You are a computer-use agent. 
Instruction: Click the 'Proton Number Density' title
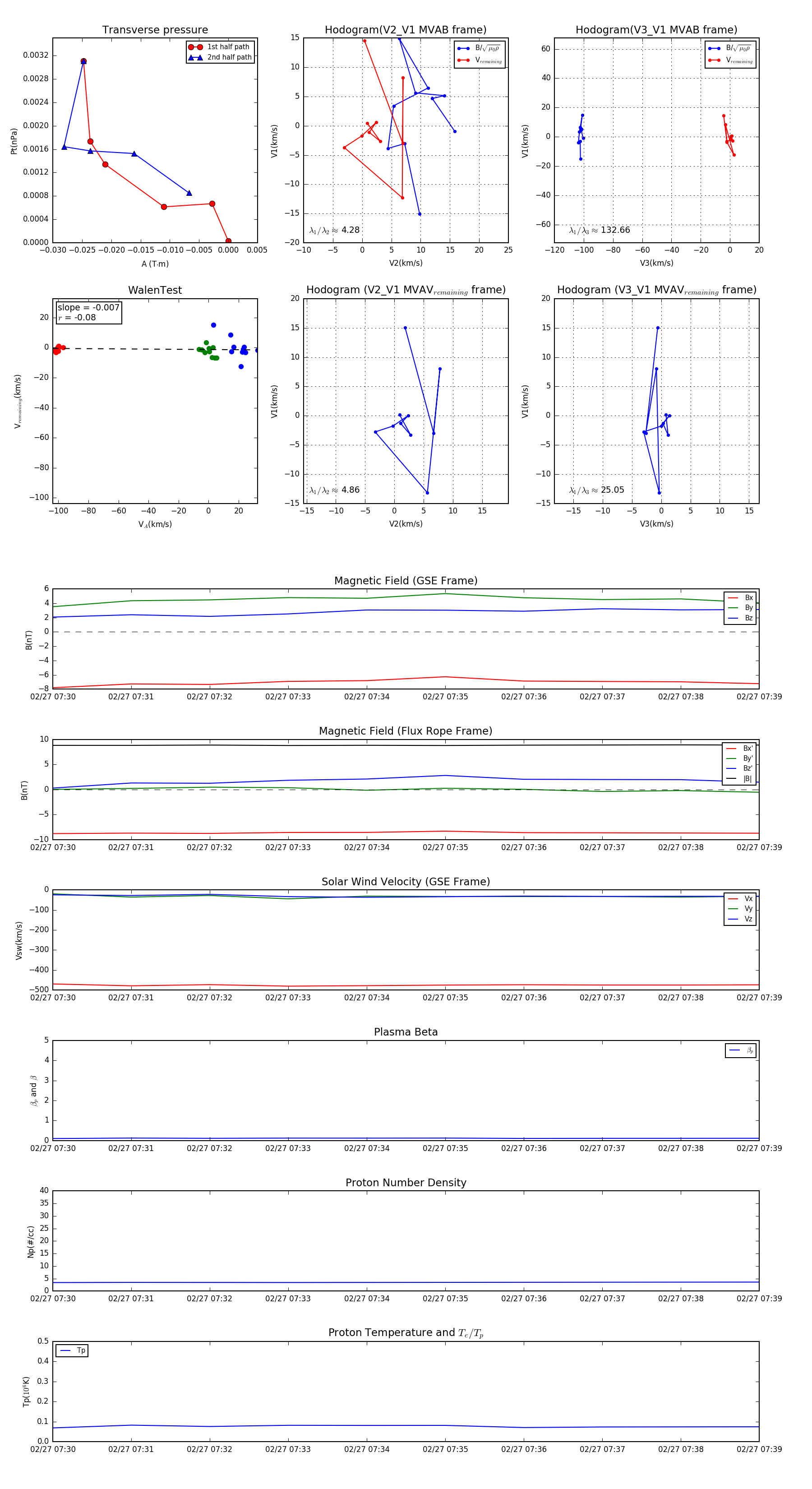406,1183
